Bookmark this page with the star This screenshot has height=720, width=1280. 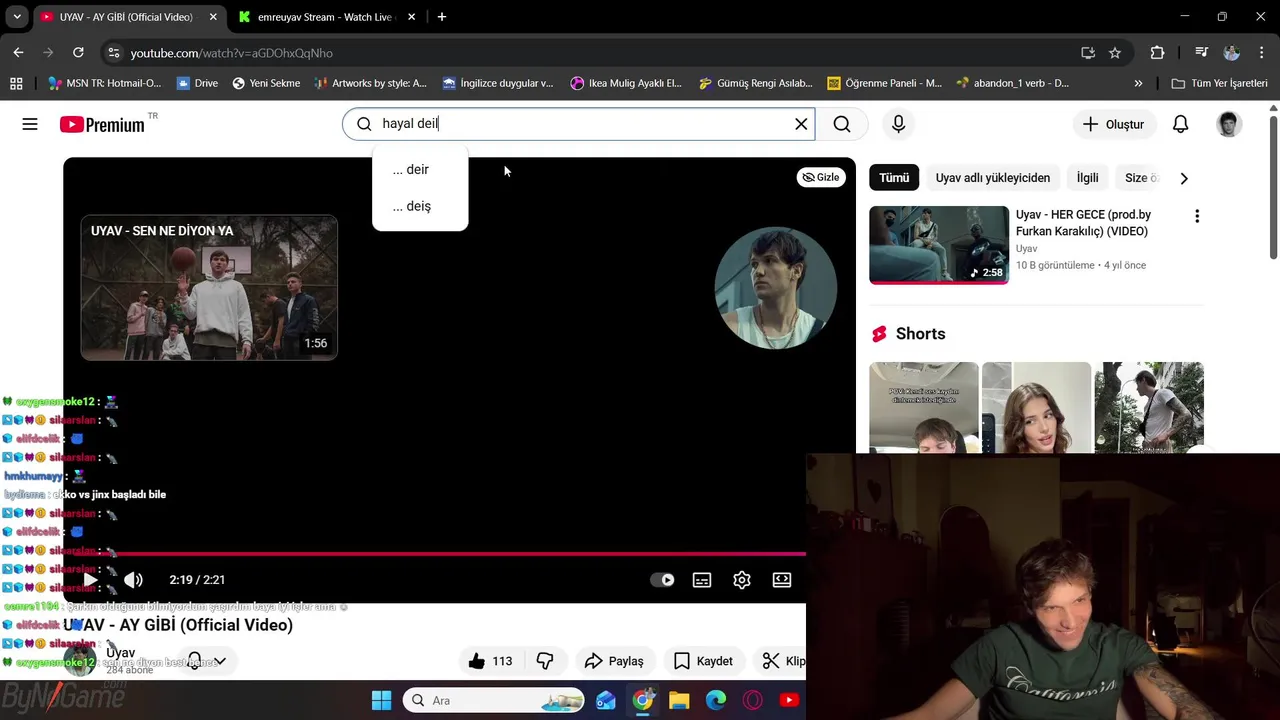click(1115, 53)
